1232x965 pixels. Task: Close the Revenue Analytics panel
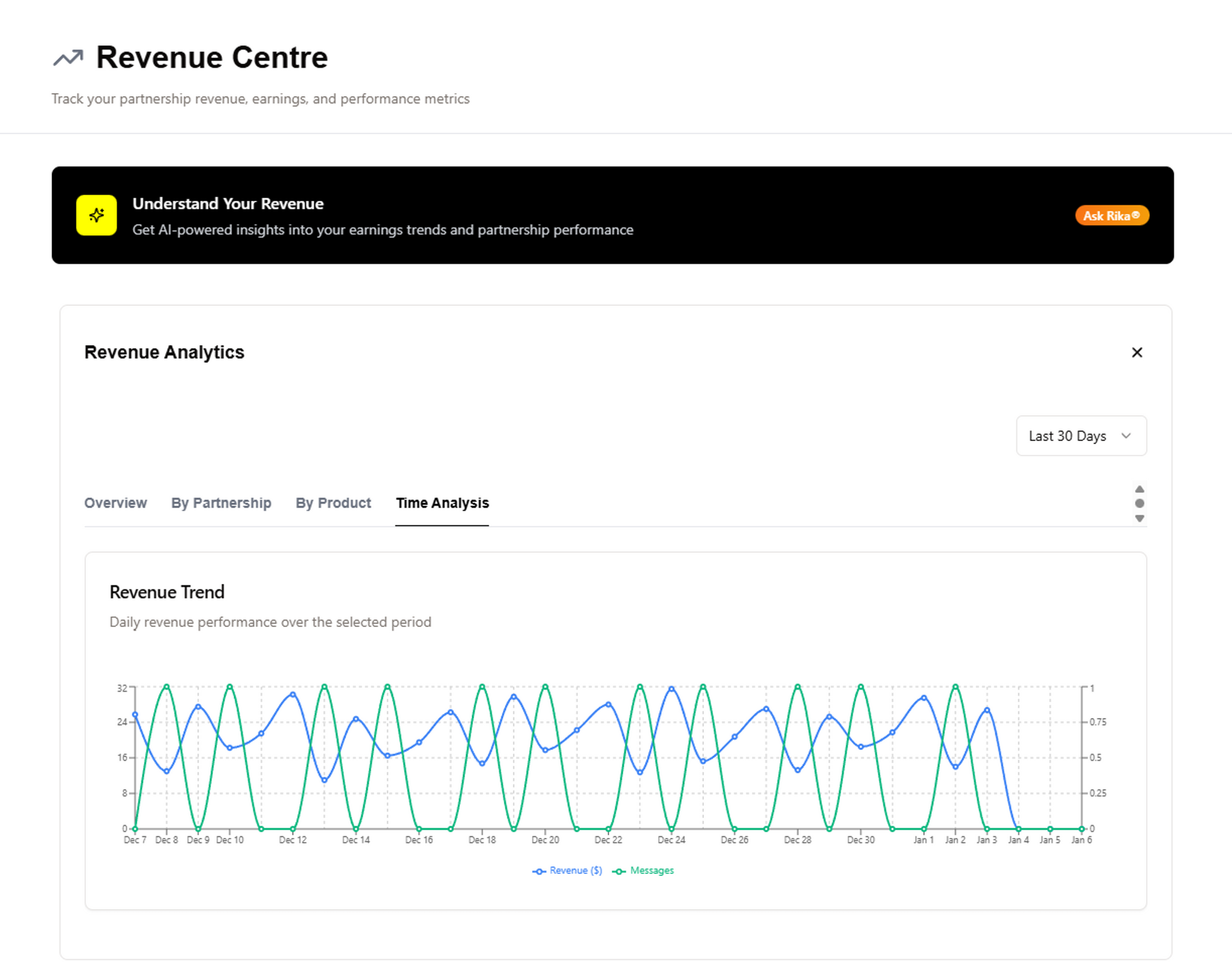(1136, 352)
